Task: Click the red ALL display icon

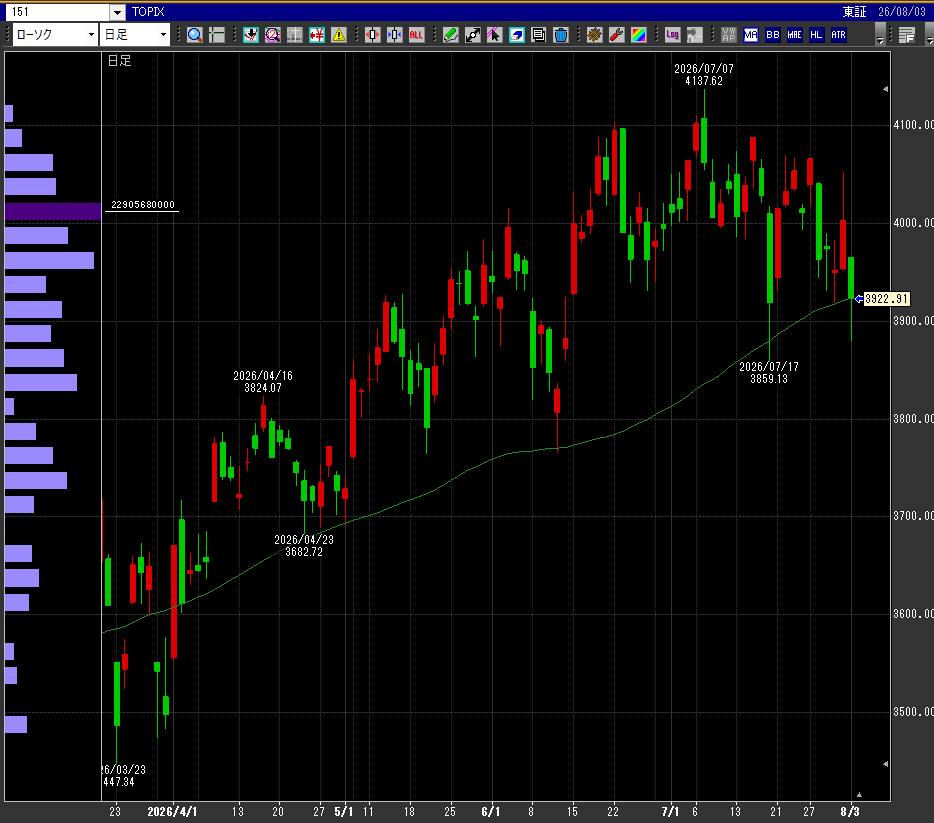Action: [x=416, y=35]
